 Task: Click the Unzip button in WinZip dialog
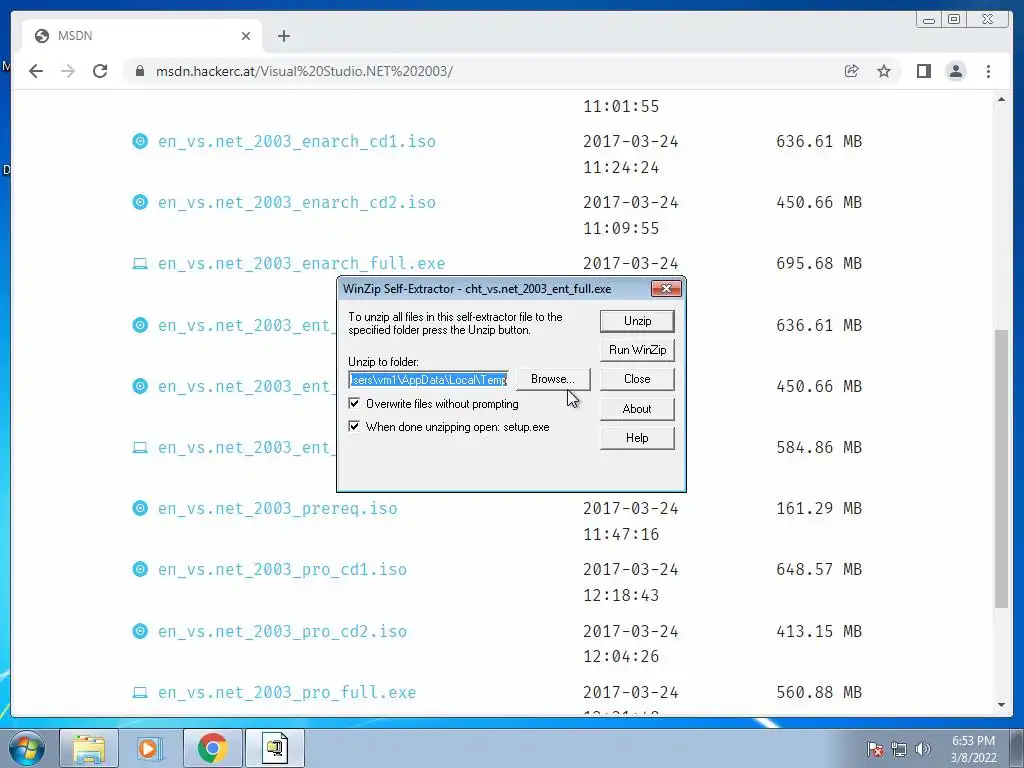pos(637,321)
